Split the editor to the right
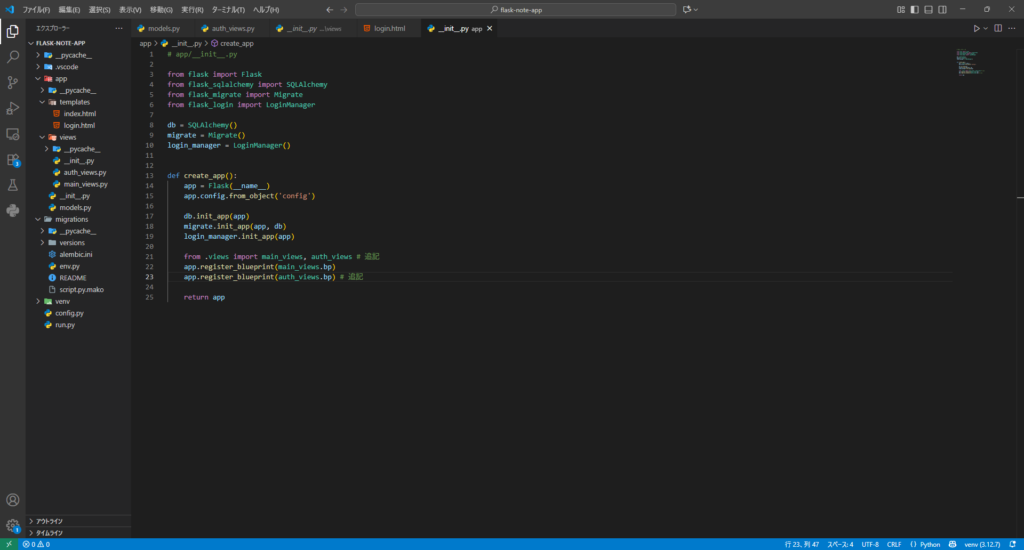The width and height of the screenshot is (1024, 550). 998,29
